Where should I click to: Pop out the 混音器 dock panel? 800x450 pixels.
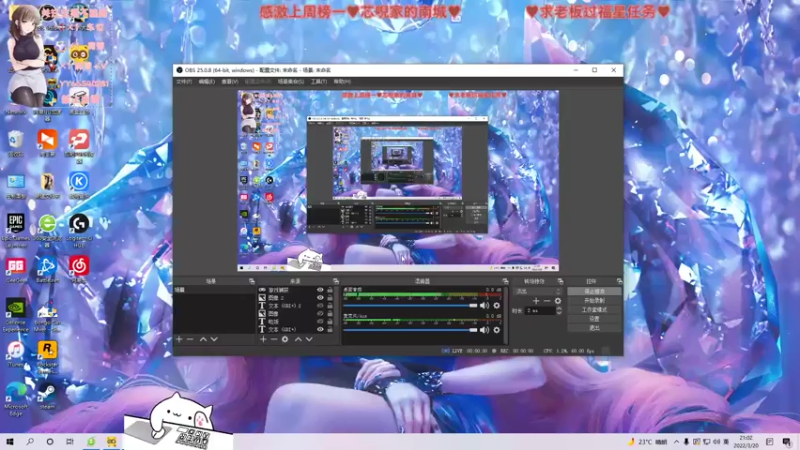505,281
